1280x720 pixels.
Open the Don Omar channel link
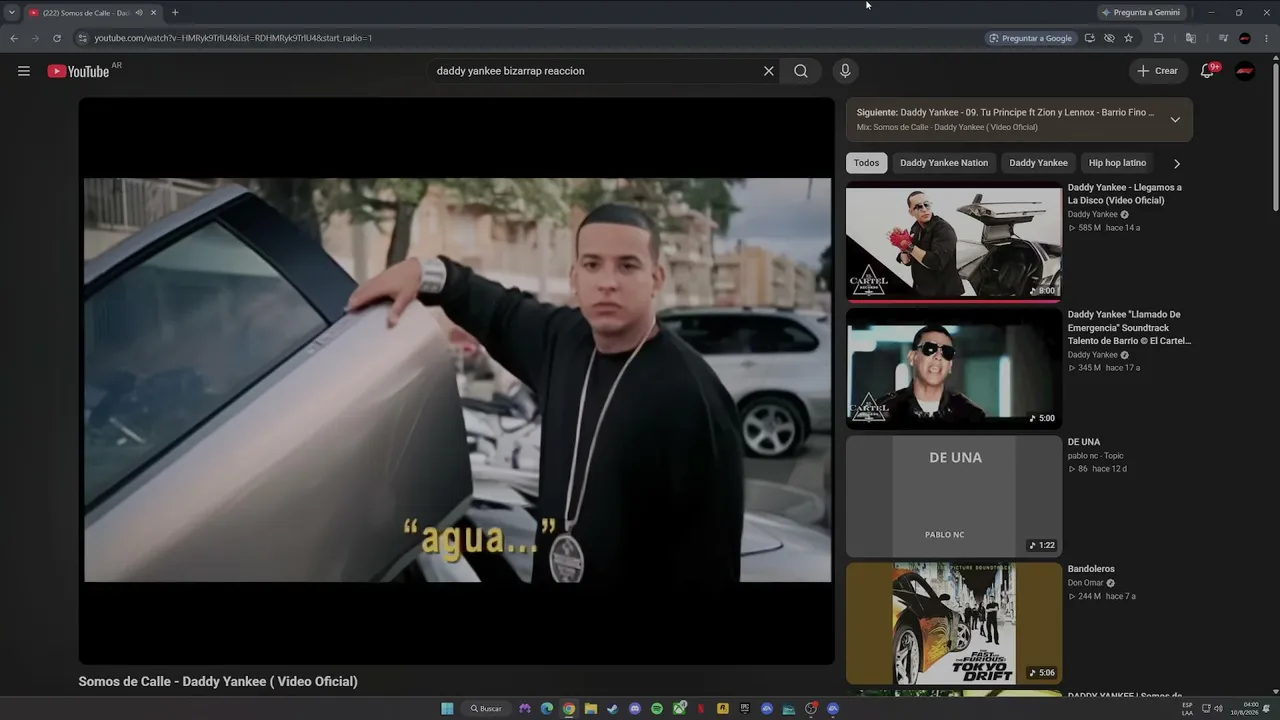[x=1086, y=583]
